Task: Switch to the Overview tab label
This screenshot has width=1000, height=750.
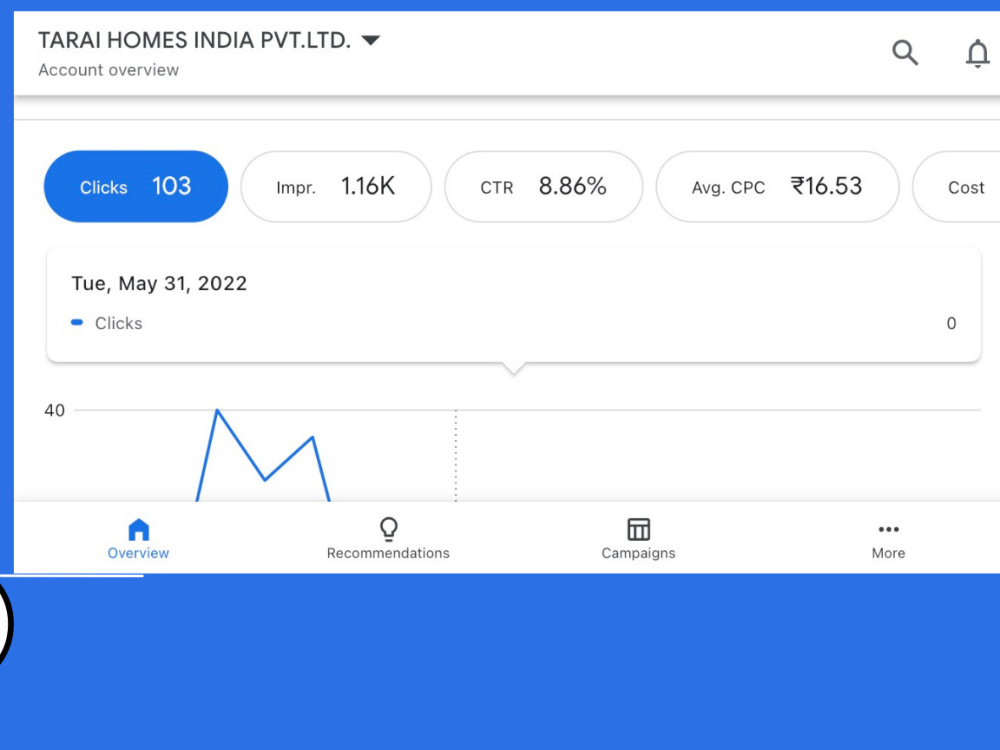Action: click(138, 553)
